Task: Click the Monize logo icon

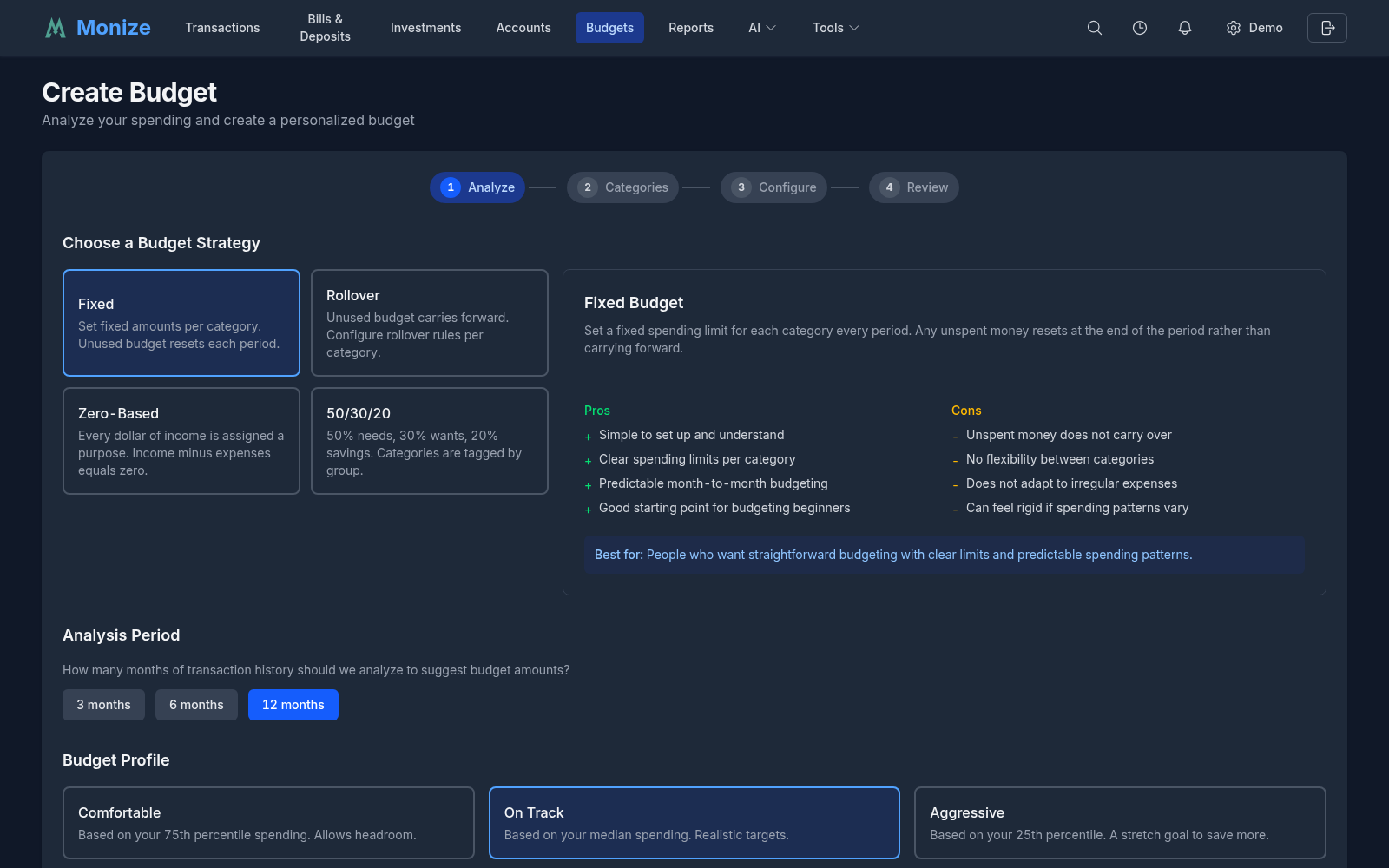Action: pos(56,28)
